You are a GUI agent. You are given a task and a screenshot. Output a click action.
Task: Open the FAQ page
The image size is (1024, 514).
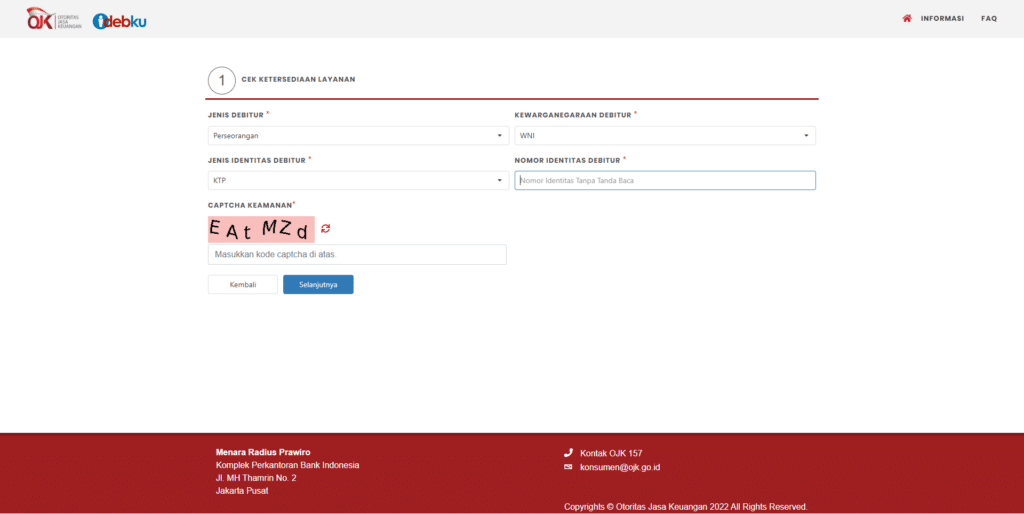pos(989,18)
